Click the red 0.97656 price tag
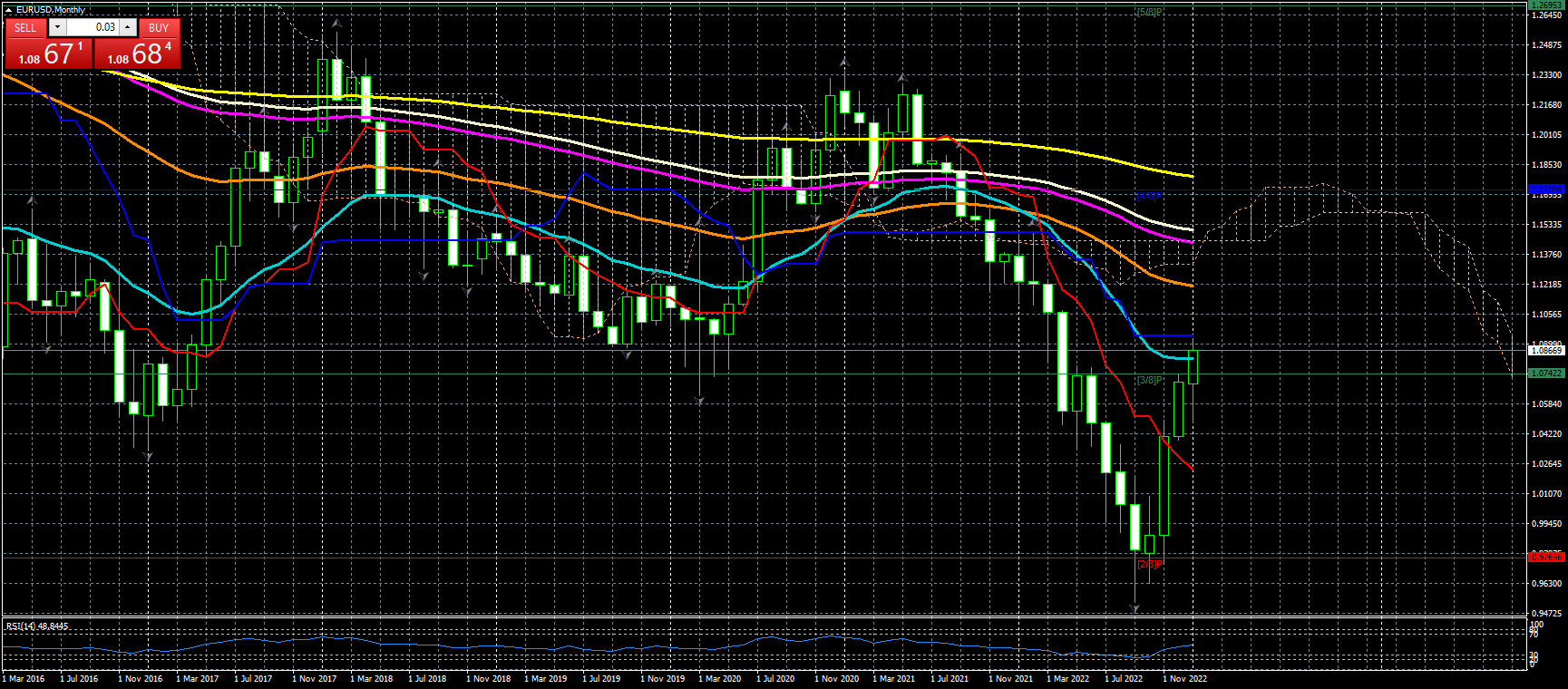The image size is (1568, 689). click(x=1547, y=557)
